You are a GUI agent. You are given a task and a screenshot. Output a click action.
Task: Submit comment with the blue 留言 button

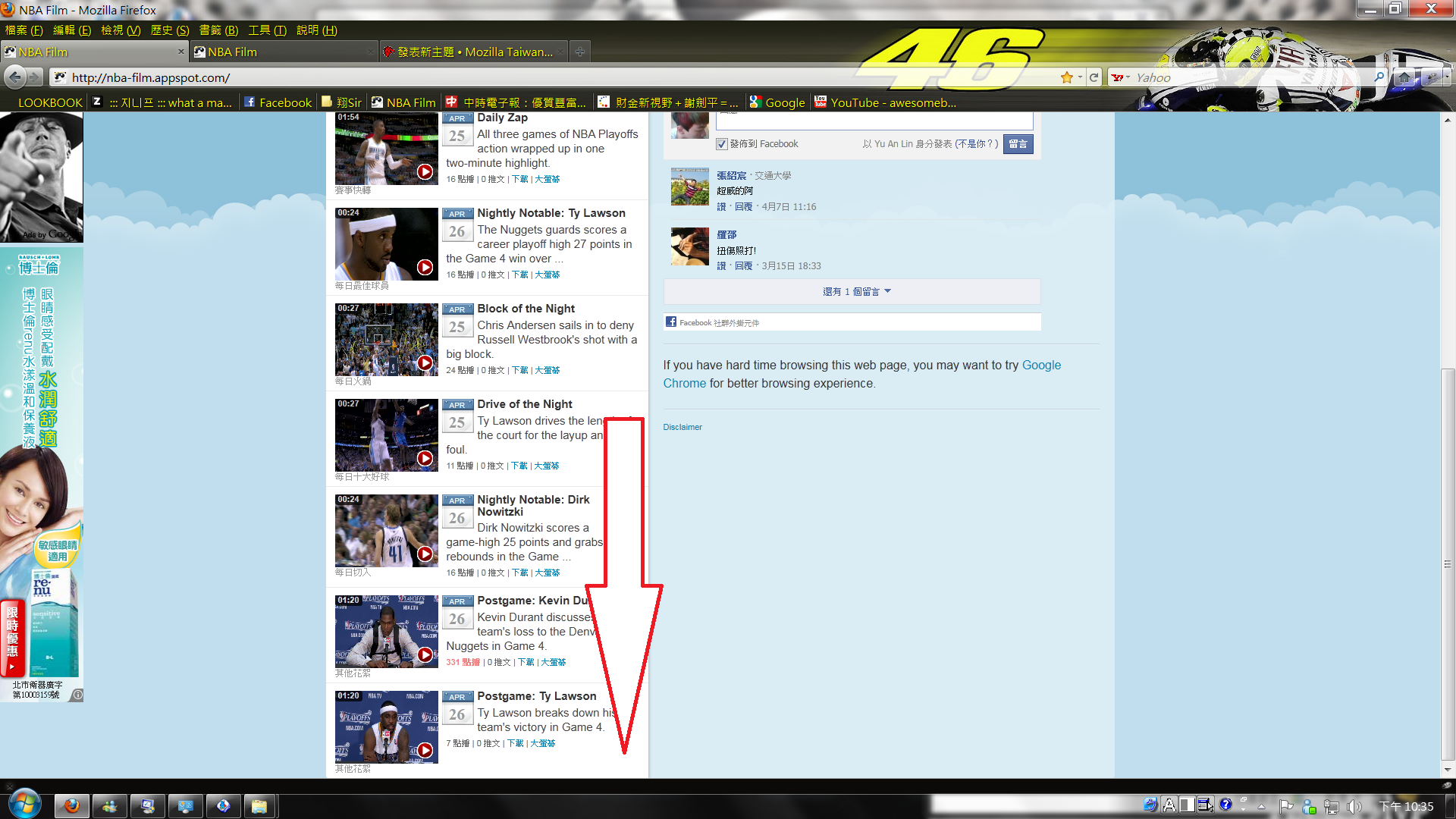point(1018,144)
